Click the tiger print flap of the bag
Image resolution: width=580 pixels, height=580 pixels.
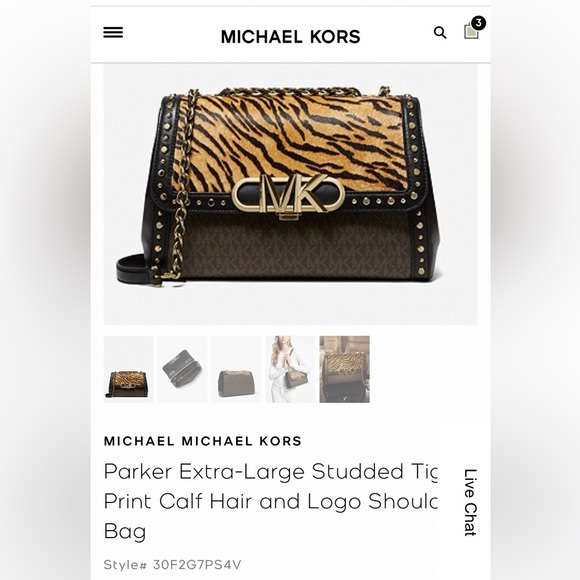[x=290, y=142]
